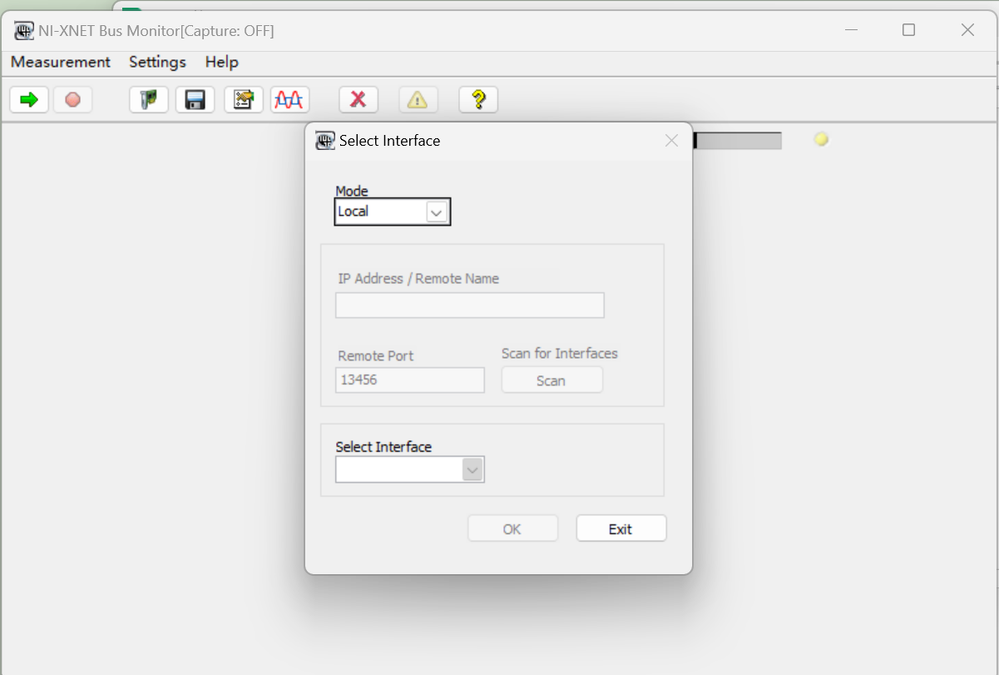Click the grey progress bar behind the dialog
The height and width of the screenshot is (675, 999).
pyautogui.click(x=737, y=141)
